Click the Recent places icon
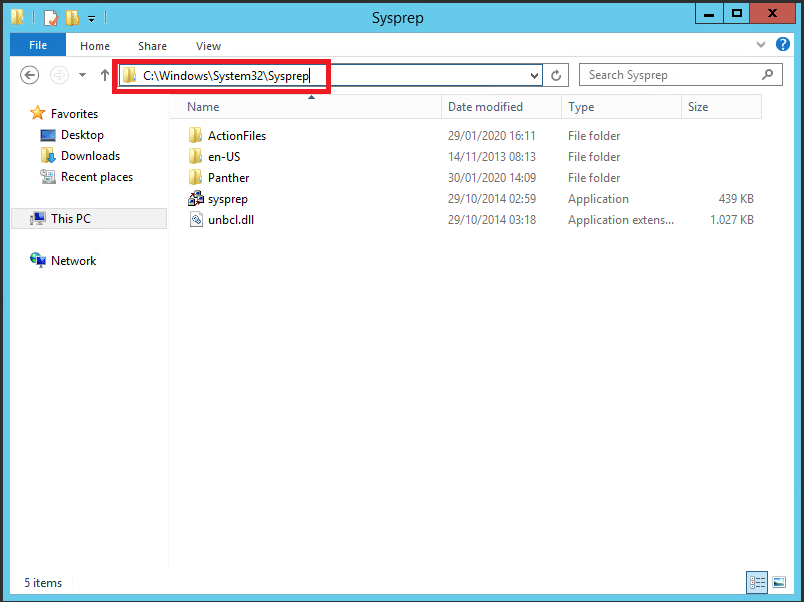The width and height of the screenshot is (804, 602). point(48,177)
